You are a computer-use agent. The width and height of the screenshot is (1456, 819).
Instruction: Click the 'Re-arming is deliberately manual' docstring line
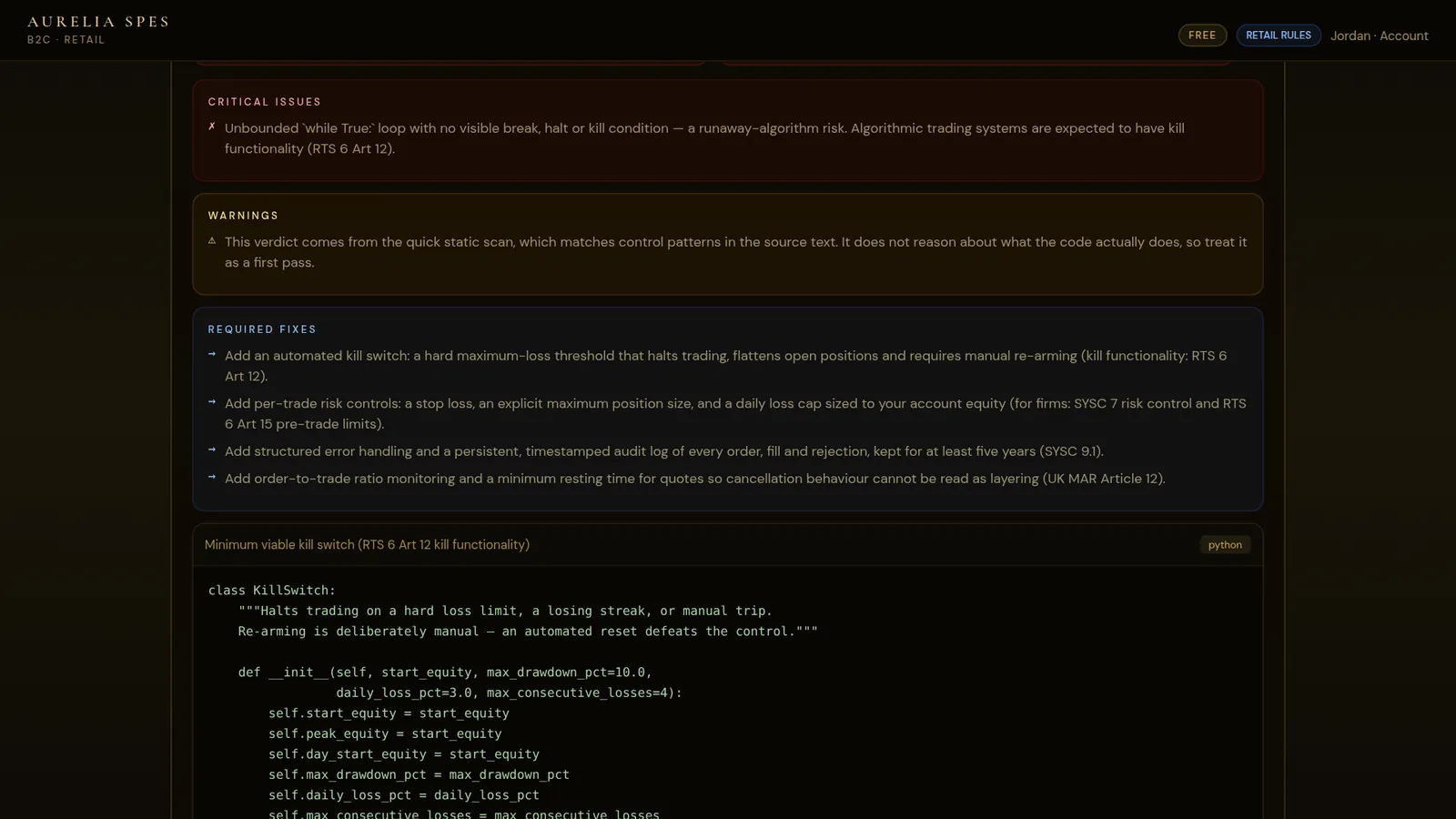pyautogui.click(x=528, y=632)
